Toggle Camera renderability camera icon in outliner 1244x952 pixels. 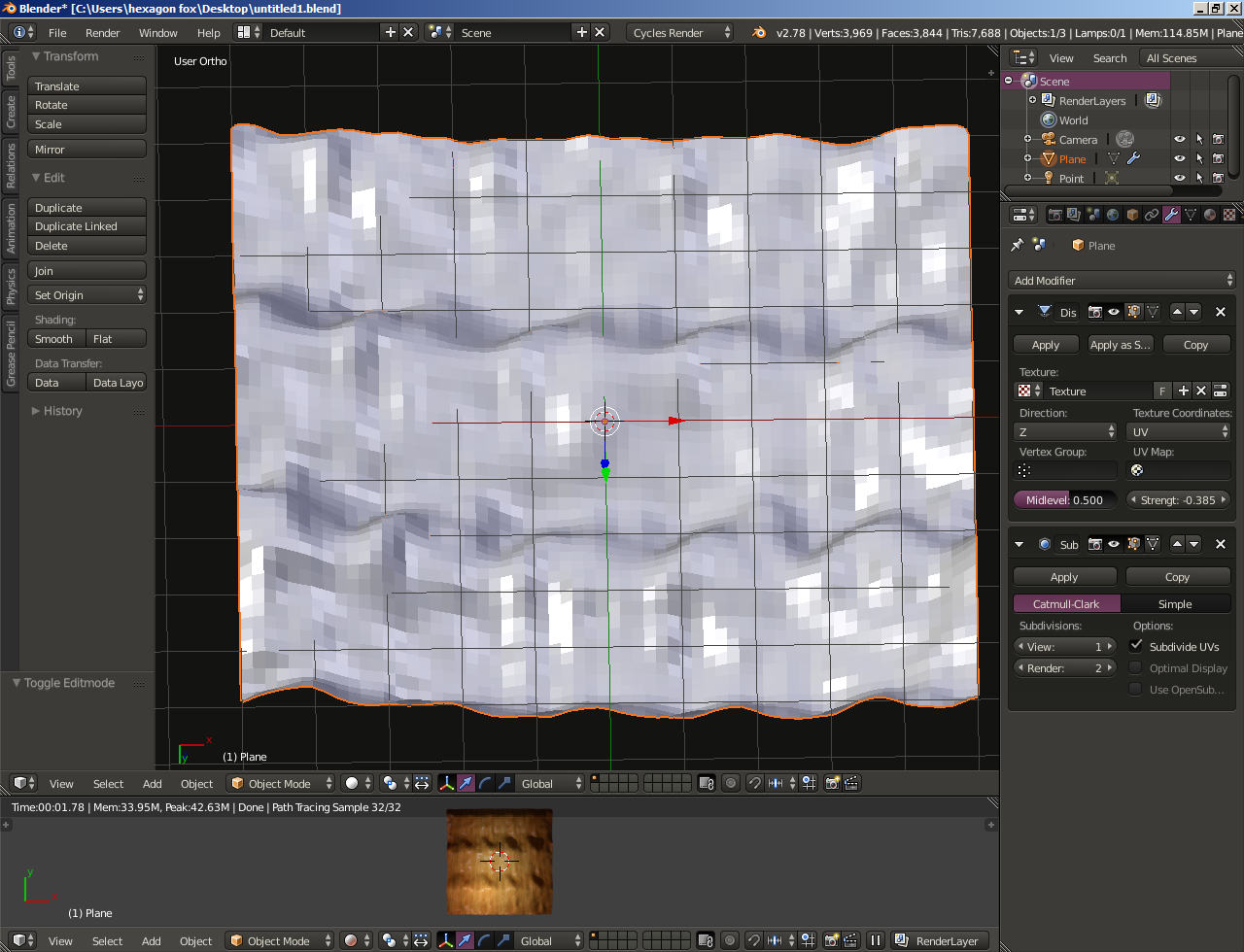click(x=1218, y=139)
